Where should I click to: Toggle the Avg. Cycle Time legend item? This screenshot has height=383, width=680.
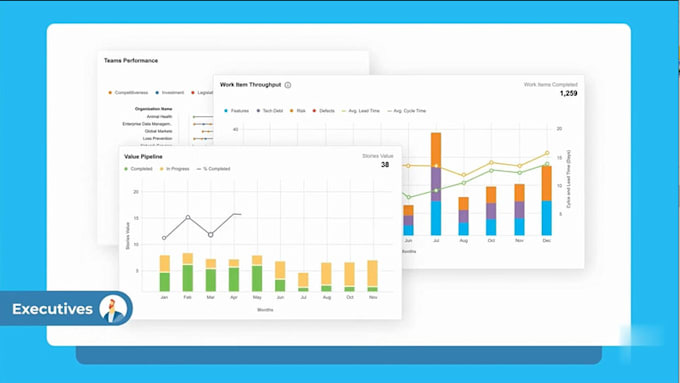pyautogui.click(x=406, y=111)
